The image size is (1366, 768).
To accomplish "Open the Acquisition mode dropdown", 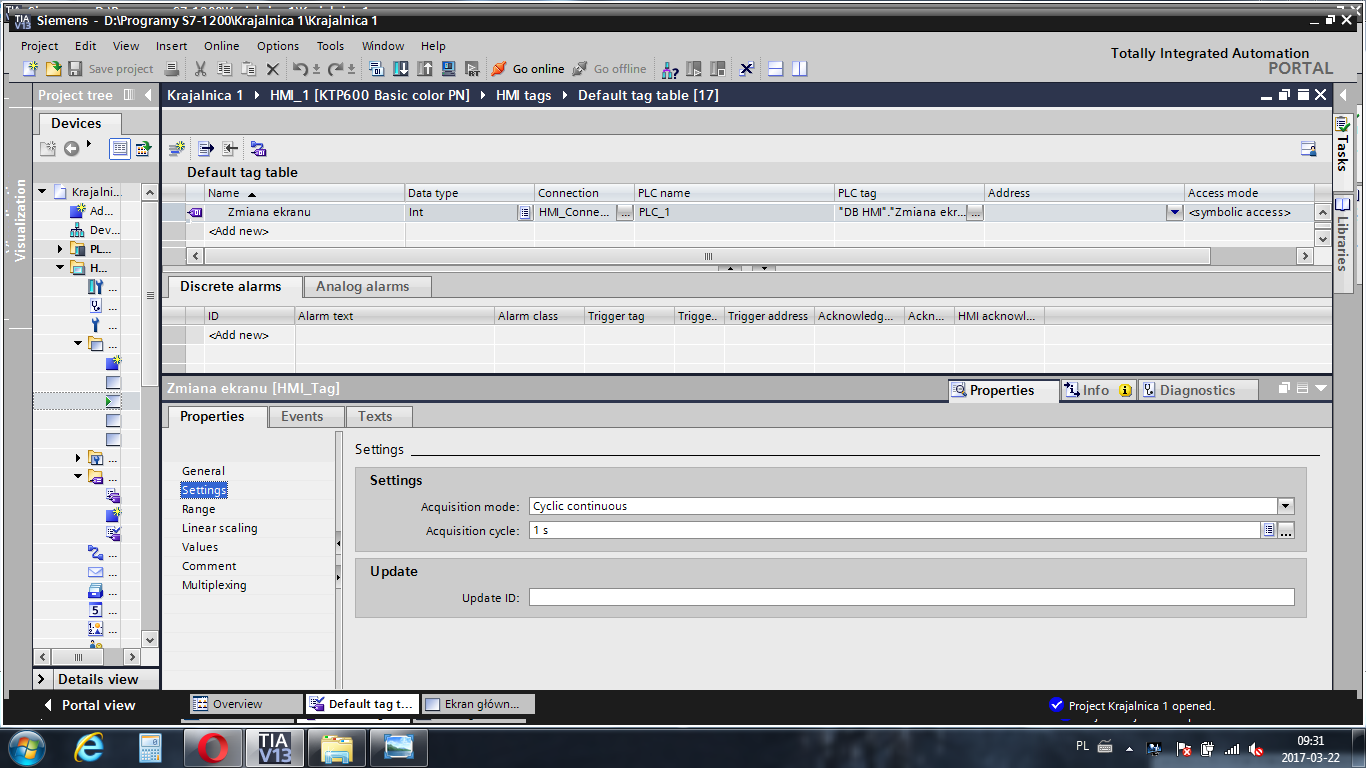I will (x=1286, y=506).
